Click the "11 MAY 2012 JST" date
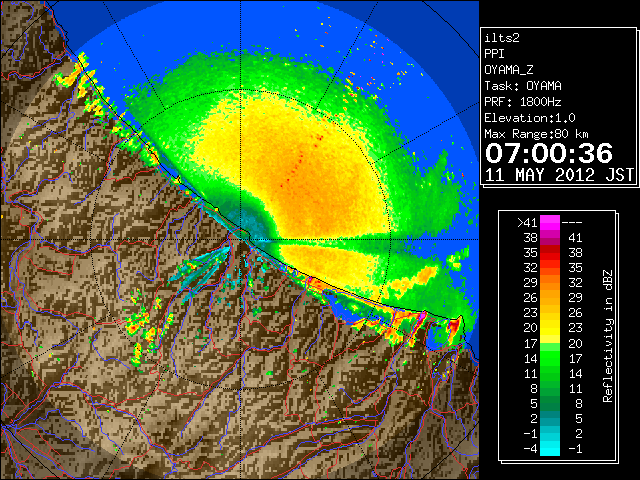 coord(559,175)
